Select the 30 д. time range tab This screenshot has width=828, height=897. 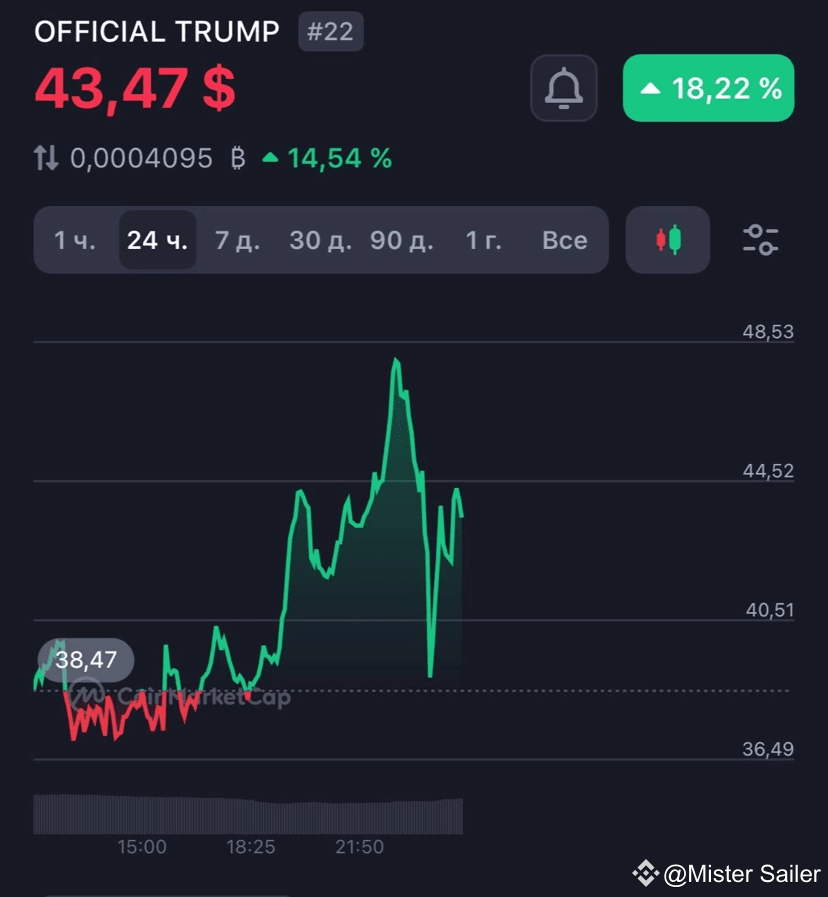pos(320,240)
